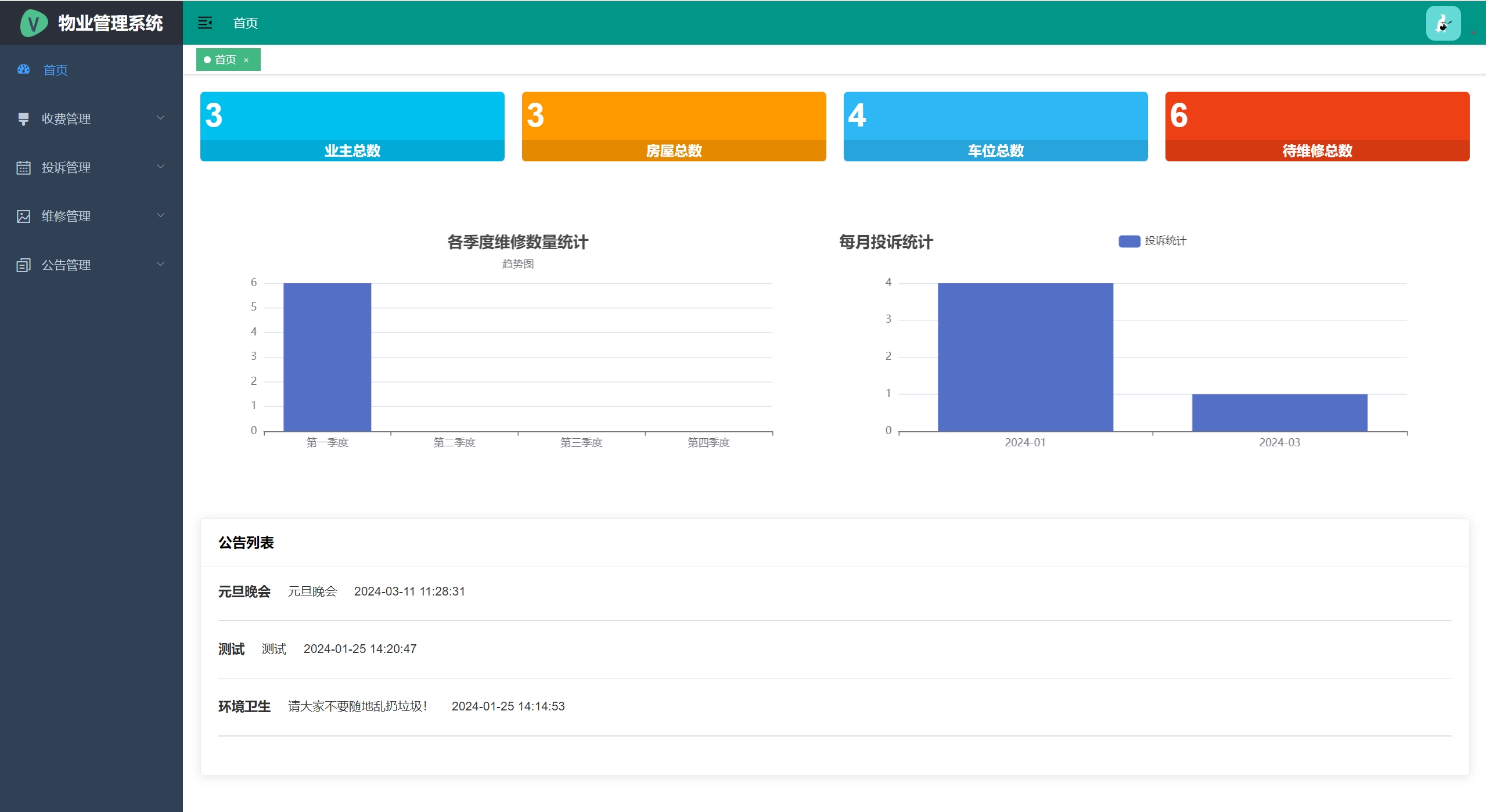The height and width of the screenshot is (812, 1486).
Task: Click the Vue logo in sidebar header
Action: coord(33,23)
